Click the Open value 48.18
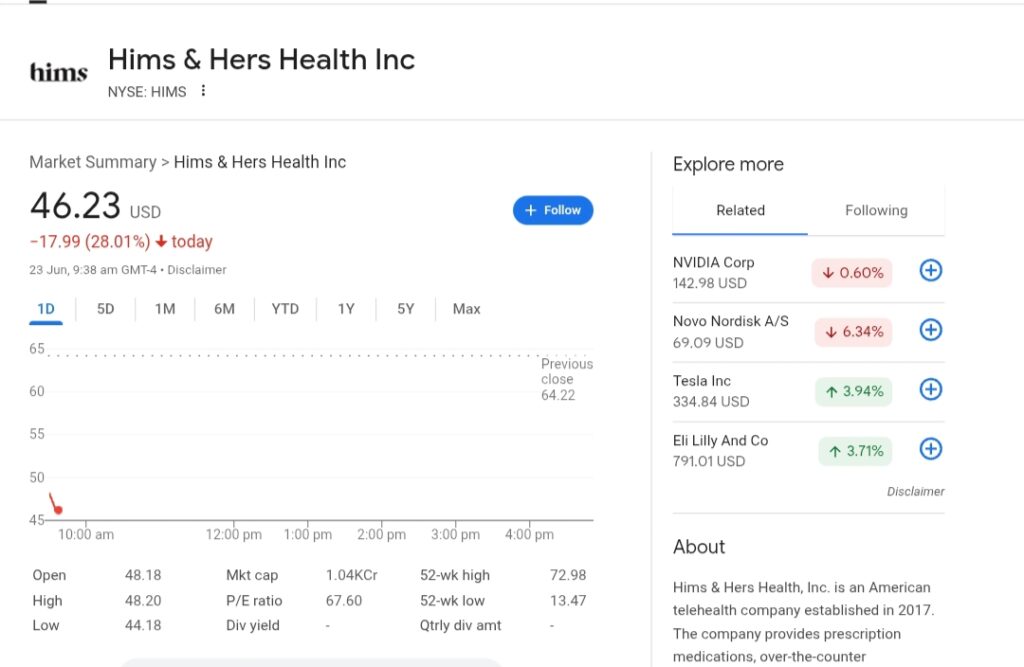The height and width of the screenshot is (667, 1024). (x=143, y=575)
